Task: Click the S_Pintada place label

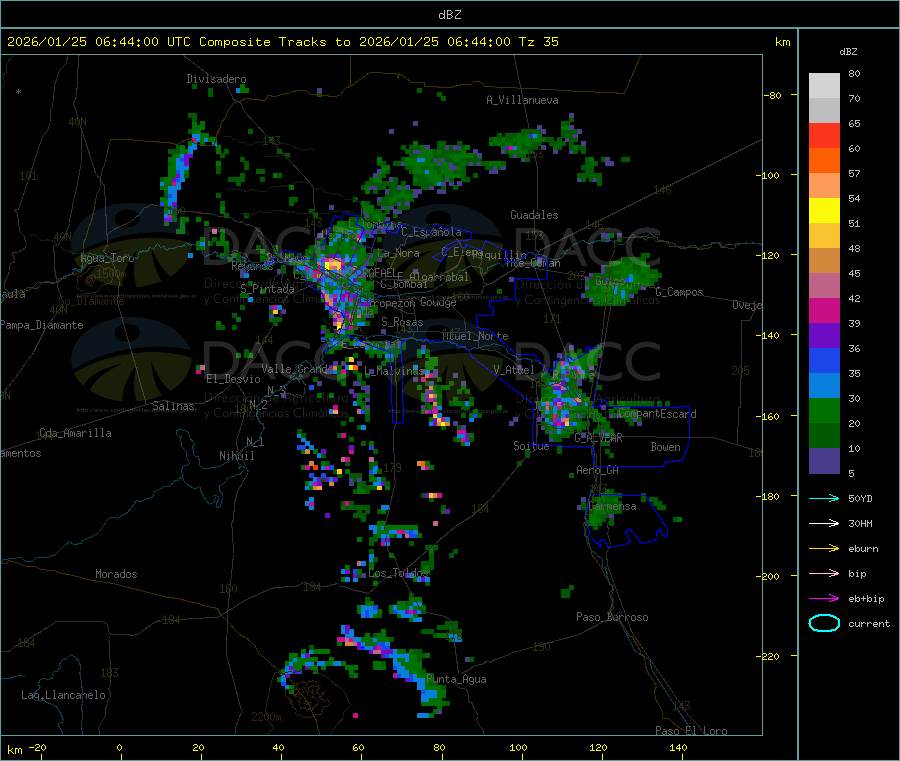Action: coord(267,289)
